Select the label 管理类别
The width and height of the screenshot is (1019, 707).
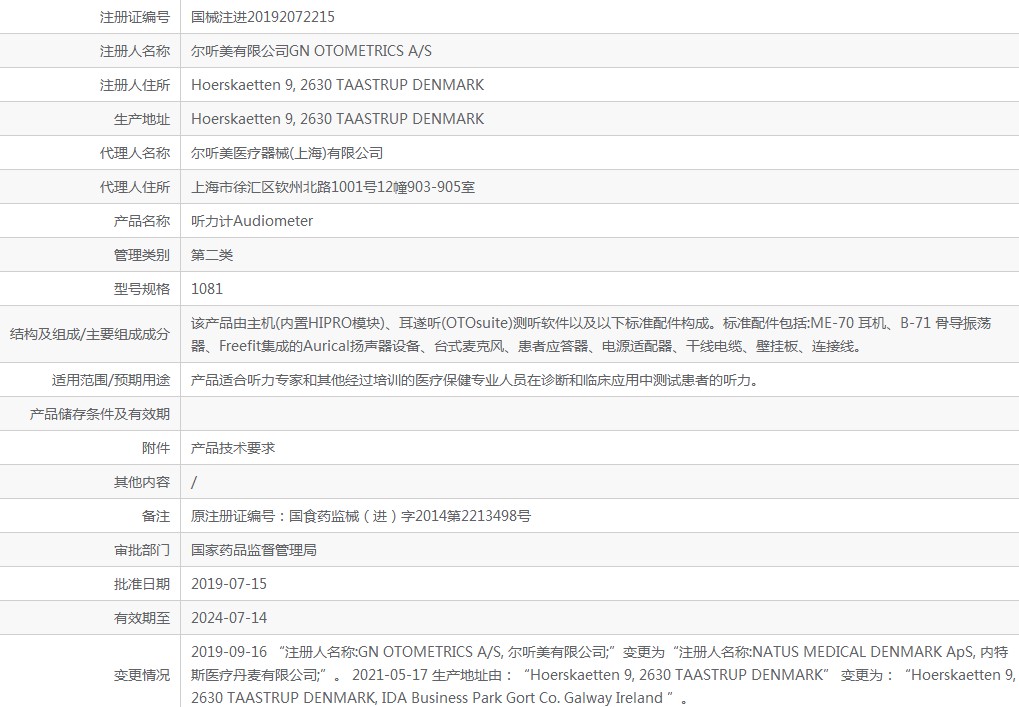pyautogui.click(x=142, y=255)
